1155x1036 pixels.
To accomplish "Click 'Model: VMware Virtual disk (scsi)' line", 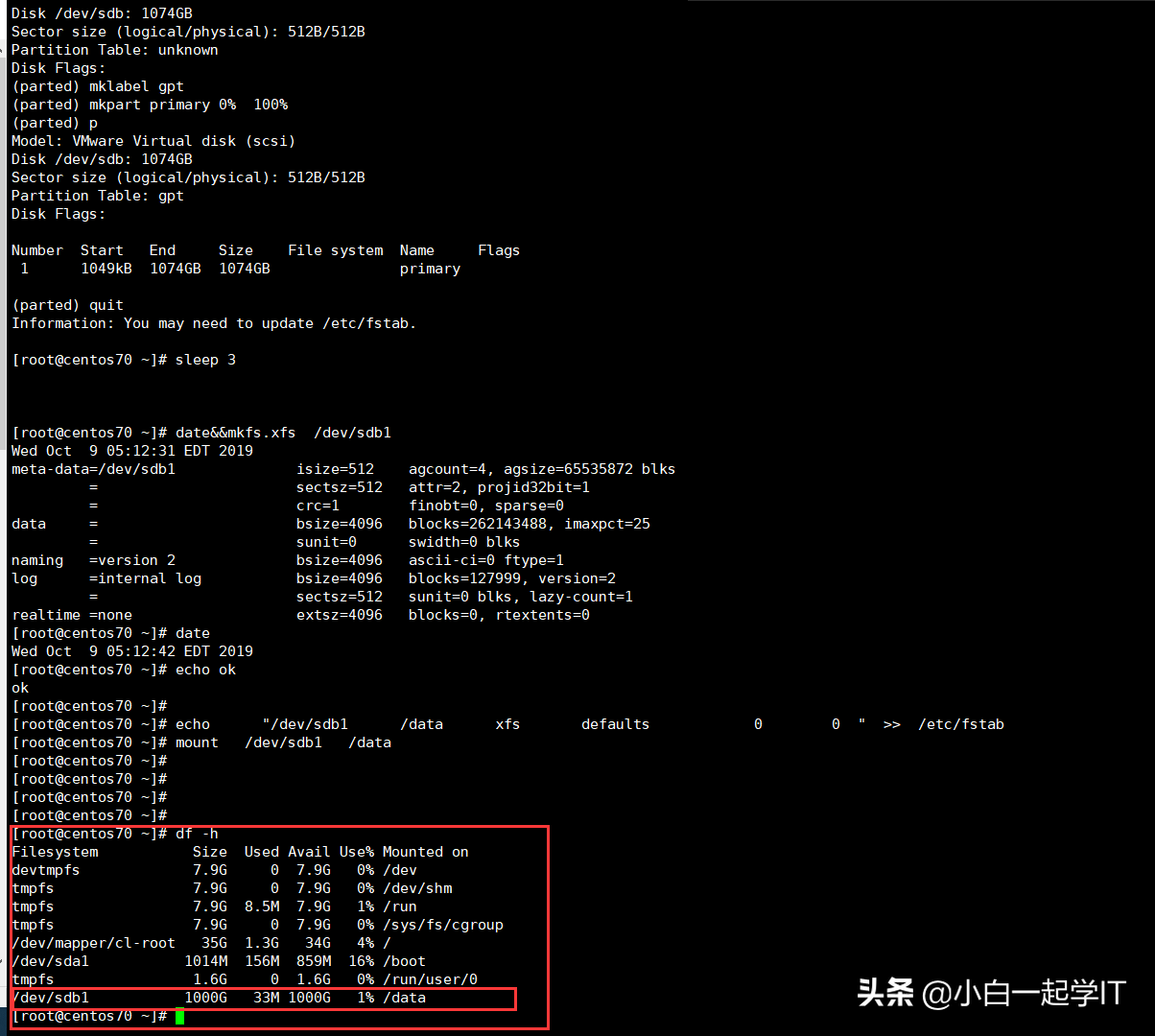I will pyautogui.click(x=153, y=141).
